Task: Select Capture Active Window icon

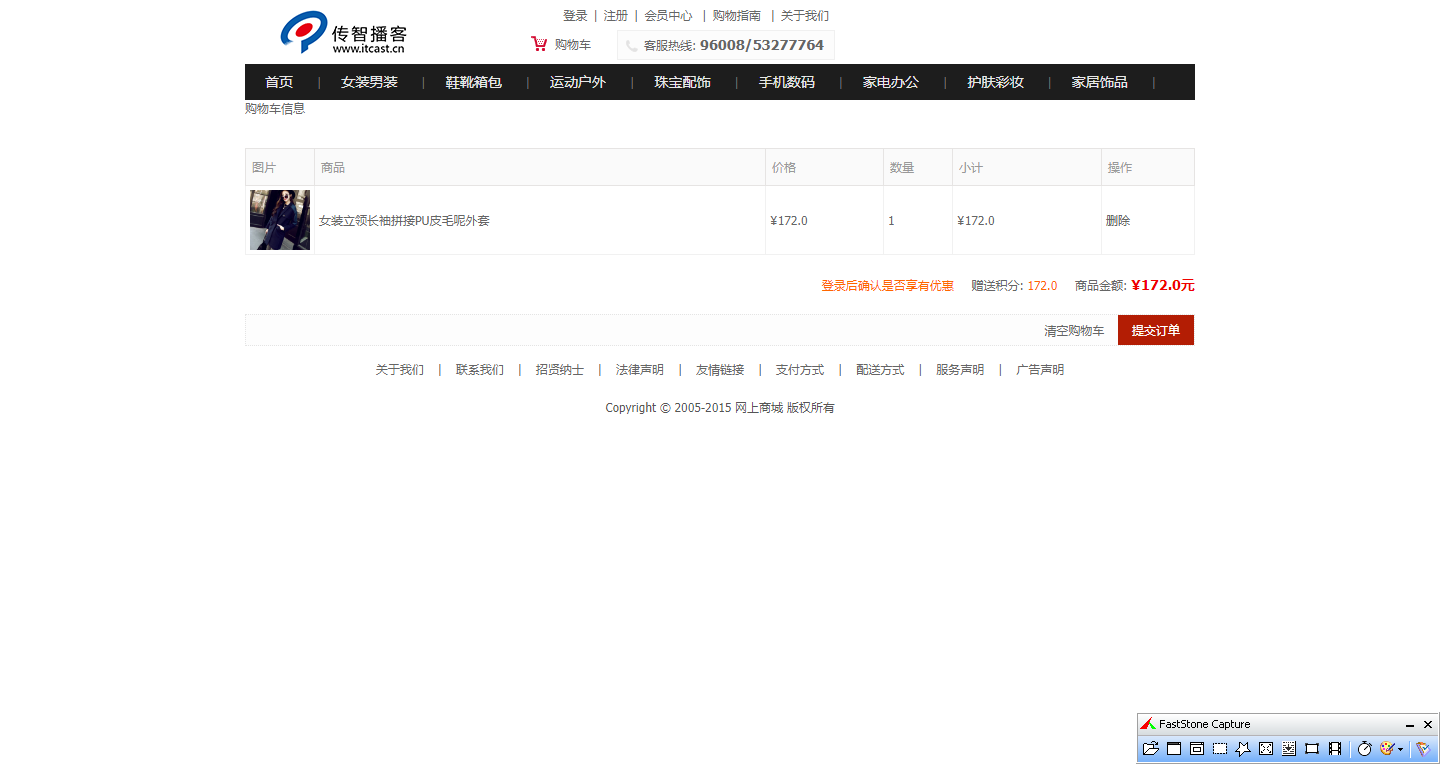Action: click(x=1174, y=748)
